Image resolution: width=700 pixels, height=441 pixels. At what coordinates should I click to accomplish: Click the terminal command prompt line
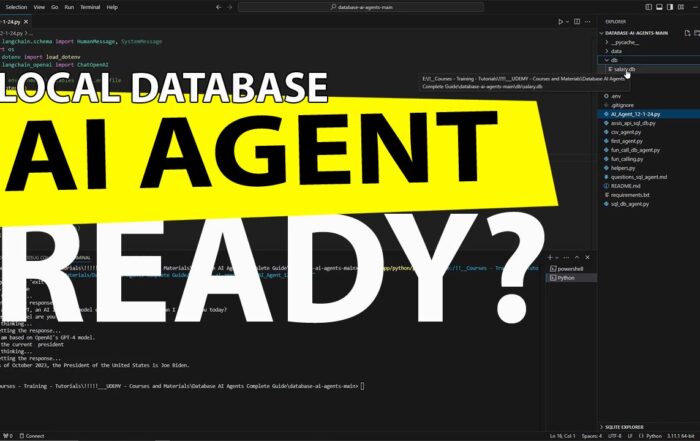[182, 386]
